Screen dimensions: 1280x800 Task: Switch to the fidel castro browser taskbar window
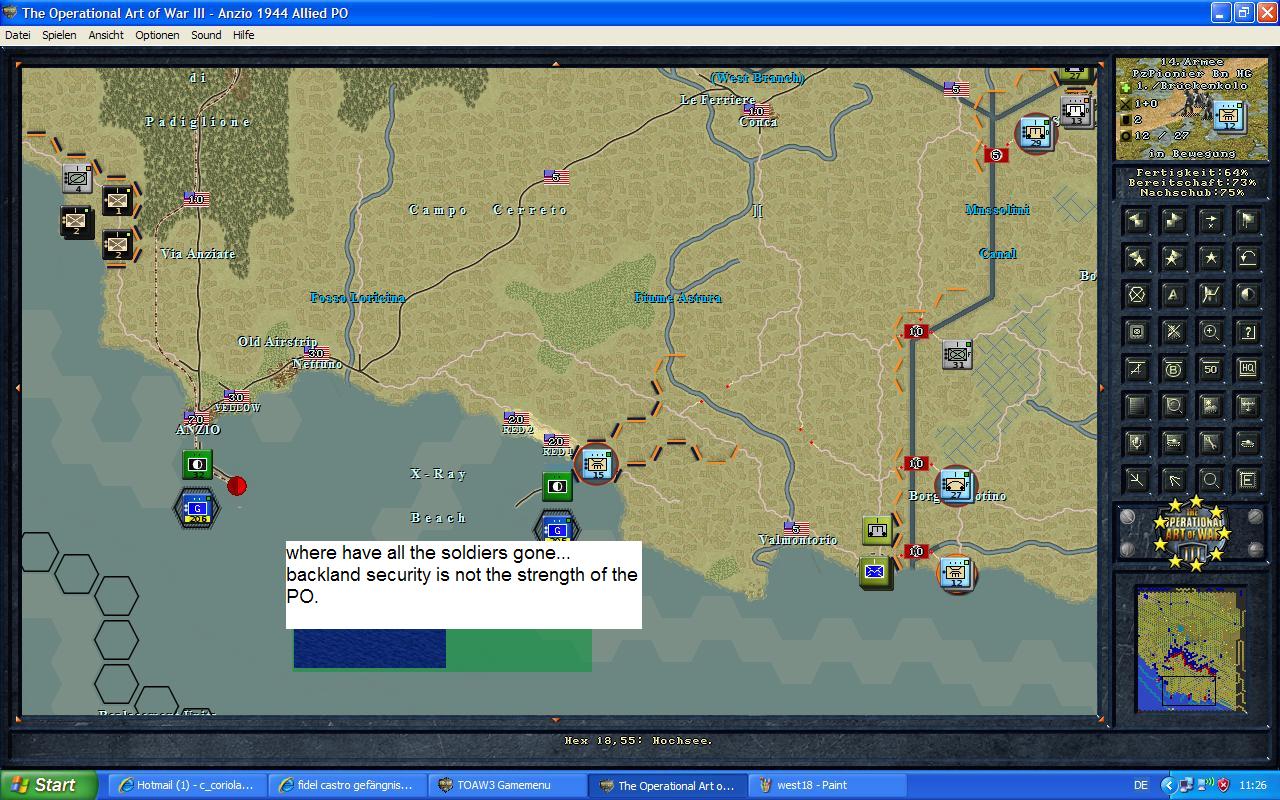(x=346, y=785)
